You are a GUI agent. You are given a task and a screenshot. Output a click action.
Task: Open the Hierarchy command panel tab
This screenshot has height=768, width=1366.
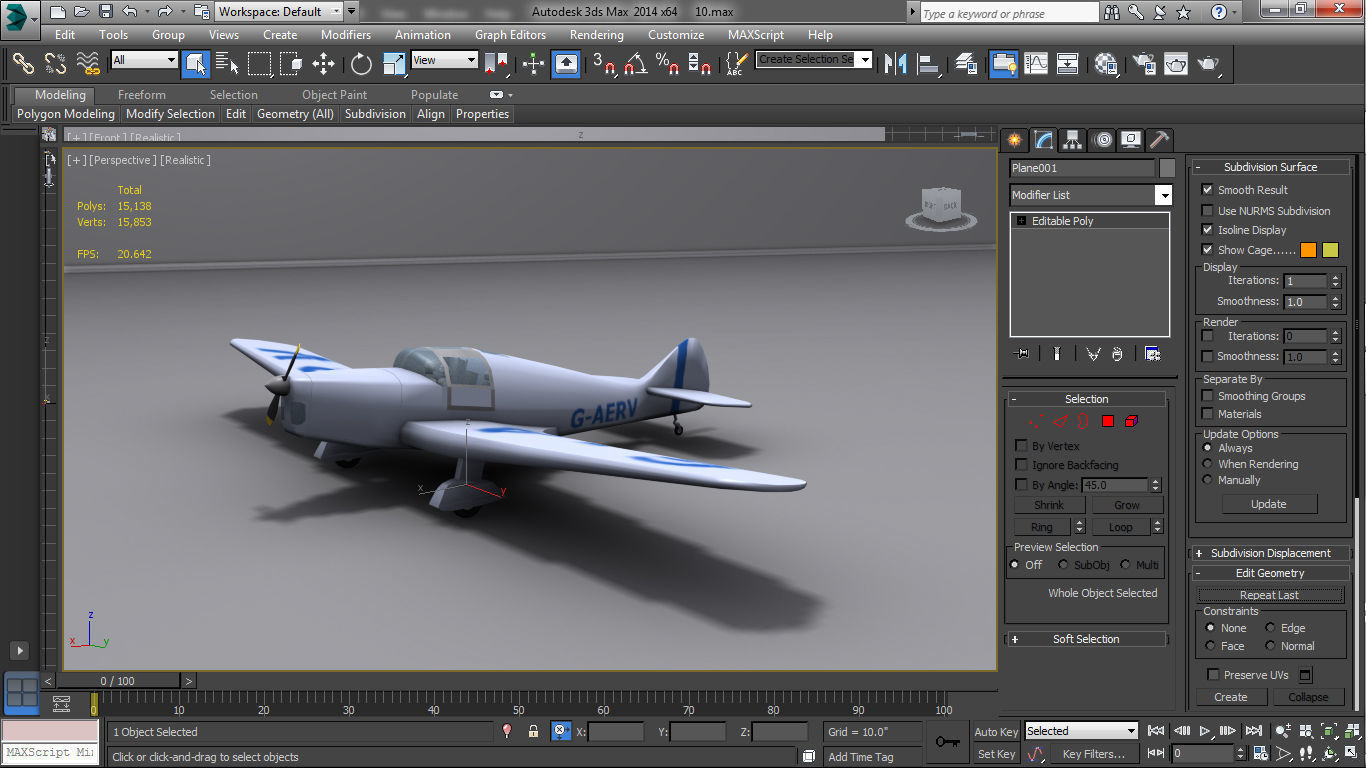1072,140
